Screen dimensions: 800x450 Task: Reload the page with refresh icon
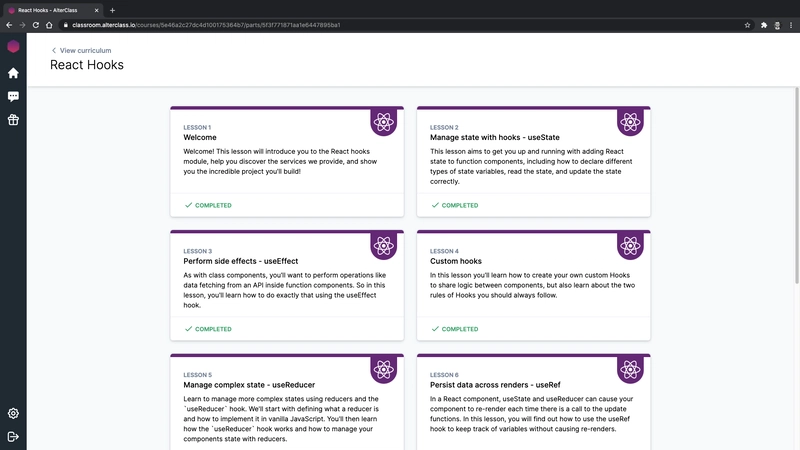coord(36,25)
